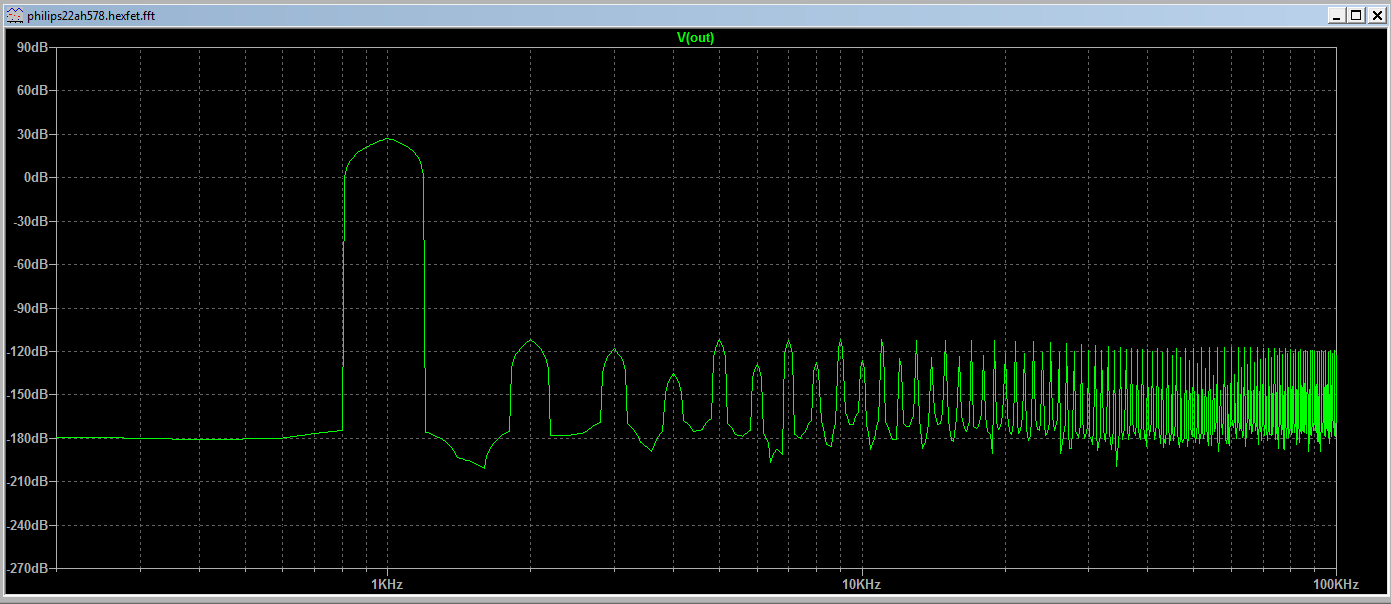
Task: Click the 10KHz frequency axis label
Action: [861, 584]
